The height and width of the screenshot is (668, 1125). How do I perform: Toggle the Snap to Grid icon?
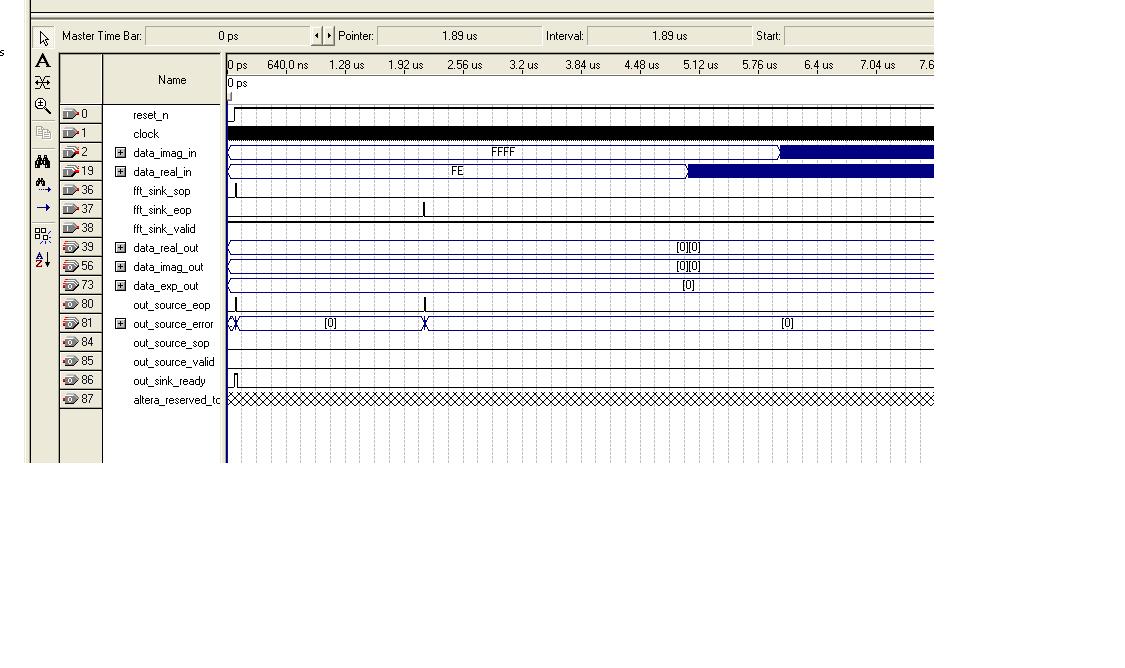pyautogui.click(x=43, y=235)
